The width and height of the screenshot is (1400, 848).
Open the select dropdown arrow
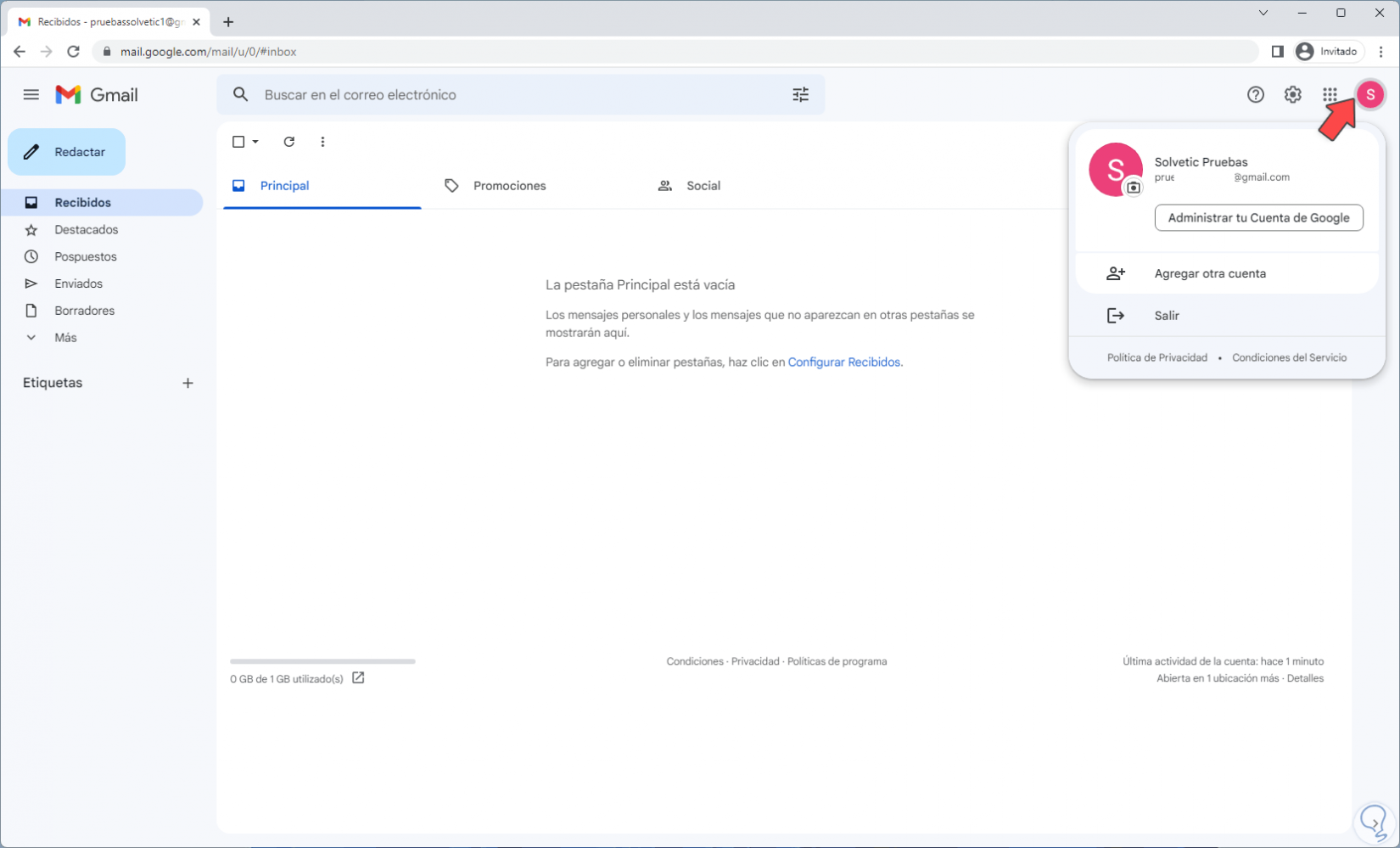255,142
